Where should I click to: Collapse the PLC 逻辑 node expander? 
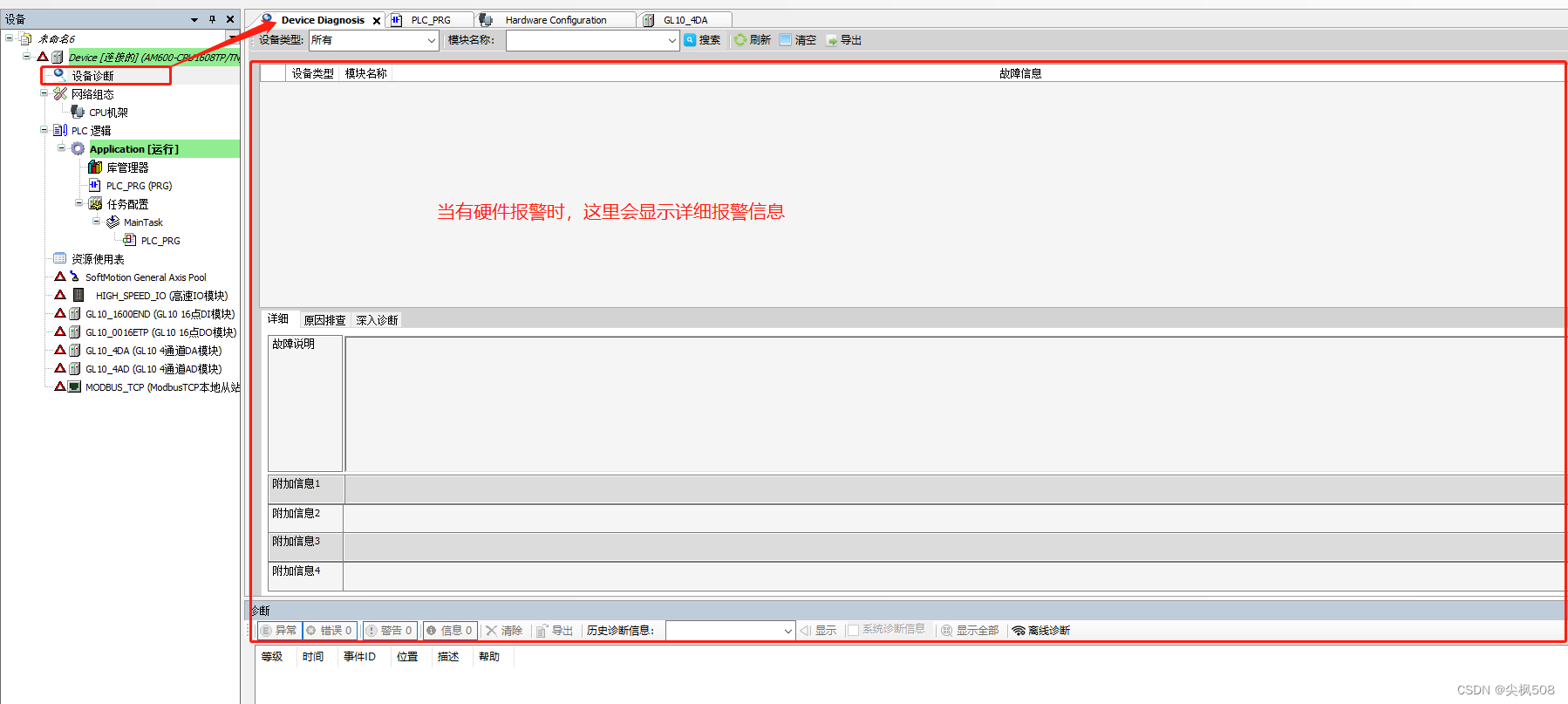point(44,130)
